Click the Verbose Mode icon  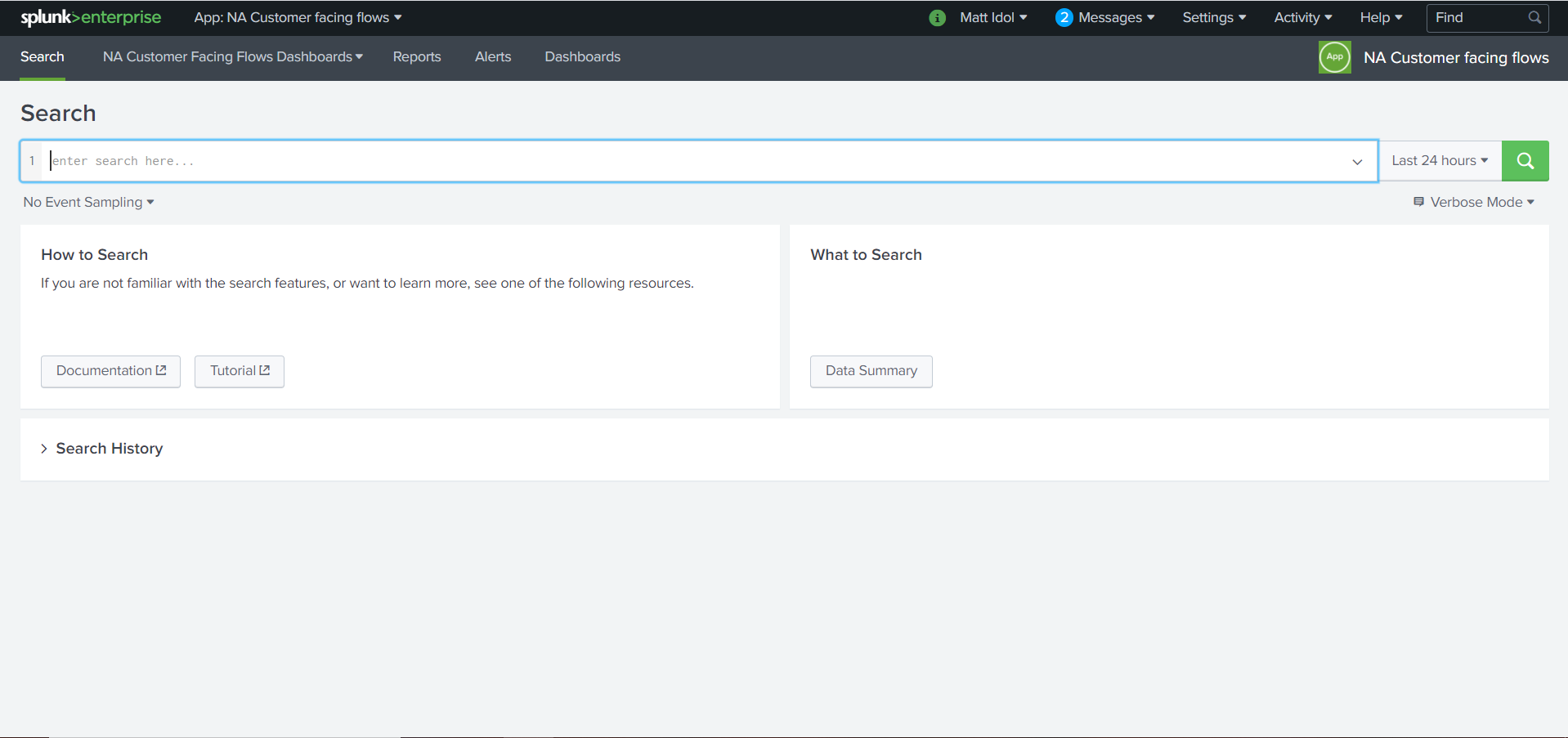[1418, 201]
